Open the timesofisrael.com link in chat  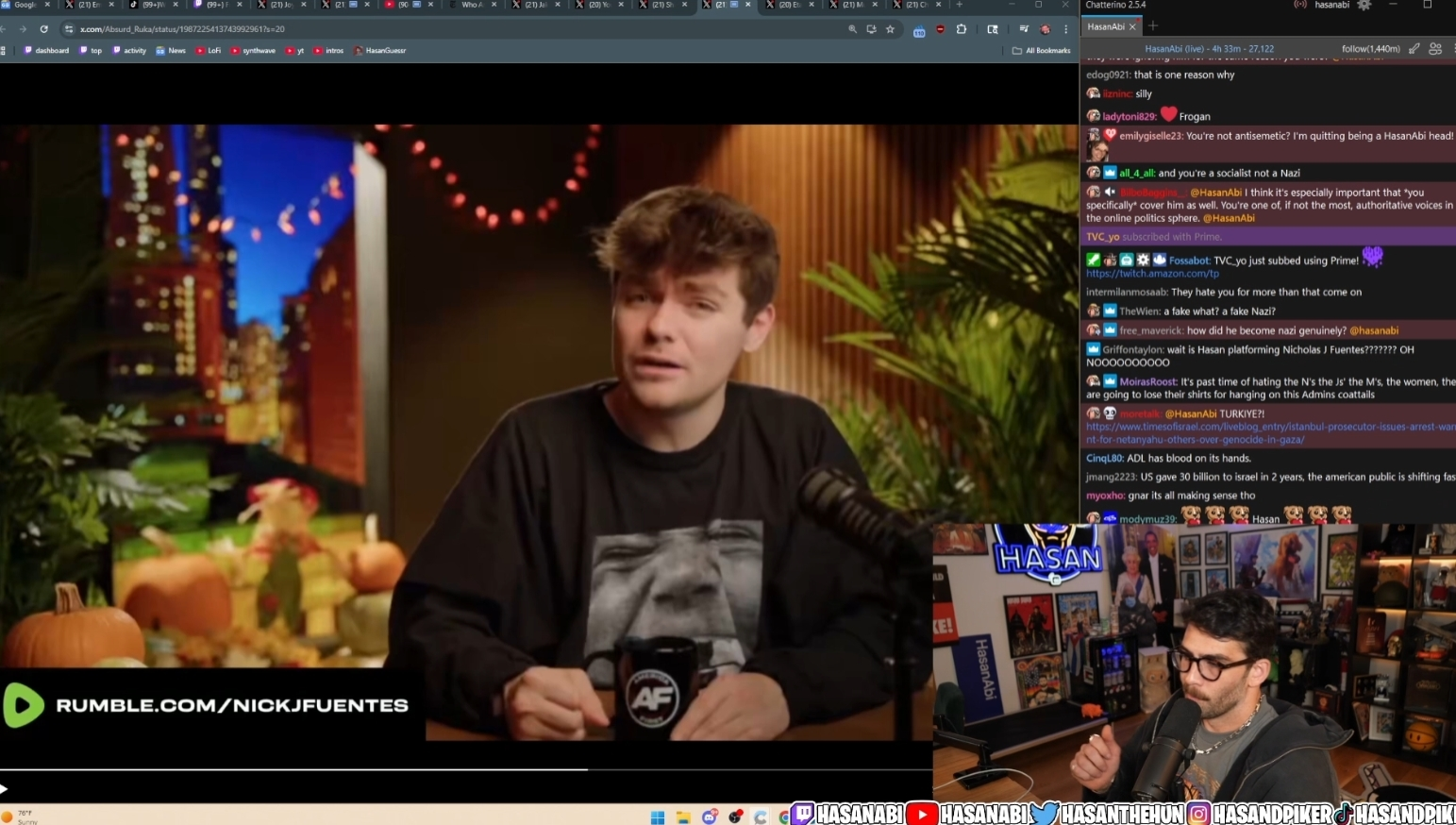[x=1270, y=432]
